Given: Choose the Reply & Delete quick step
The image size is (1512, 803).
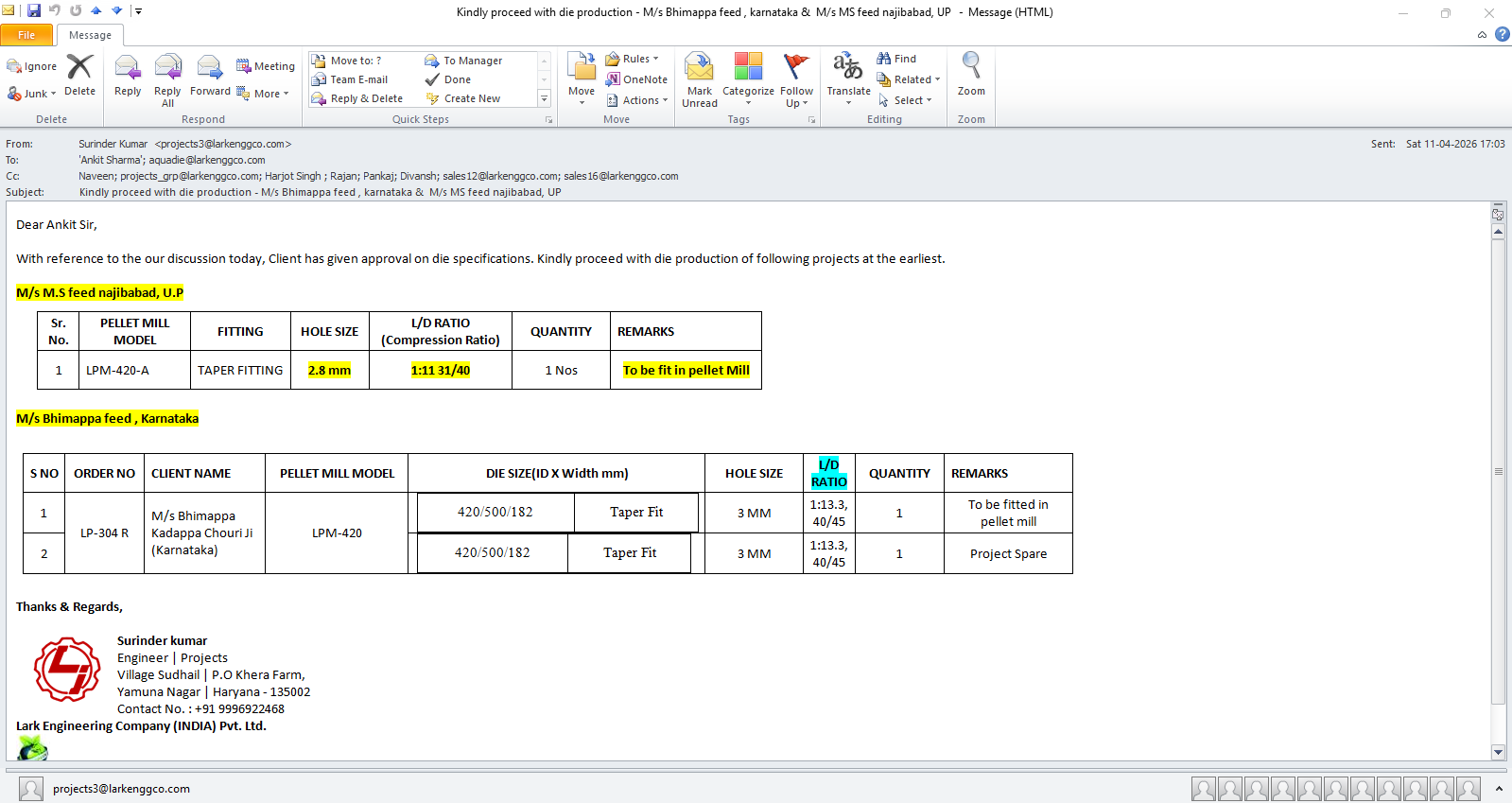Looking at the screenshot, I should (x=358, y=98).
